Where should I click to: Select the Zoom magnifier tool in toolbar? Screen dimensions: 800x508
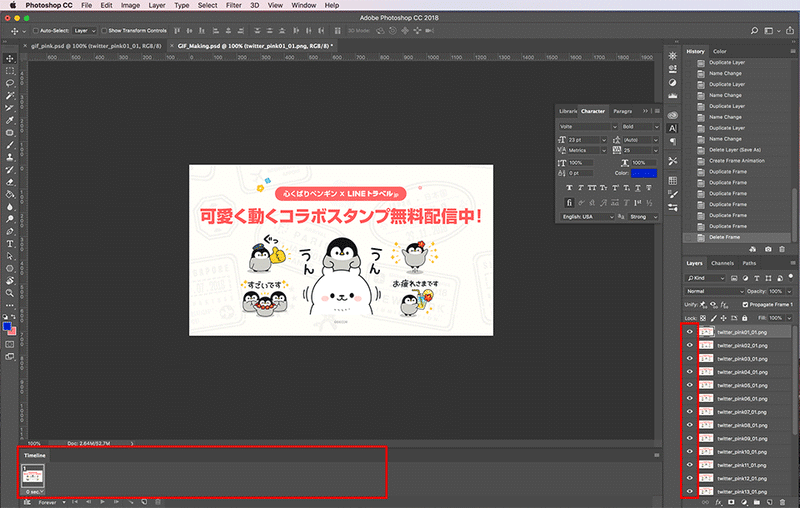[x=10, y=293]
